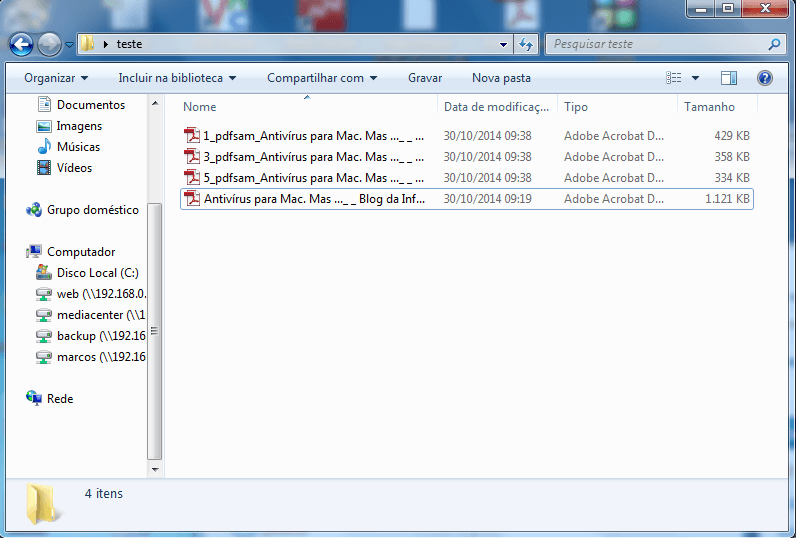Click the Computador monitor icon
Image resolution: width=796 pixels, height=538 pixels.
click(34, 251)
